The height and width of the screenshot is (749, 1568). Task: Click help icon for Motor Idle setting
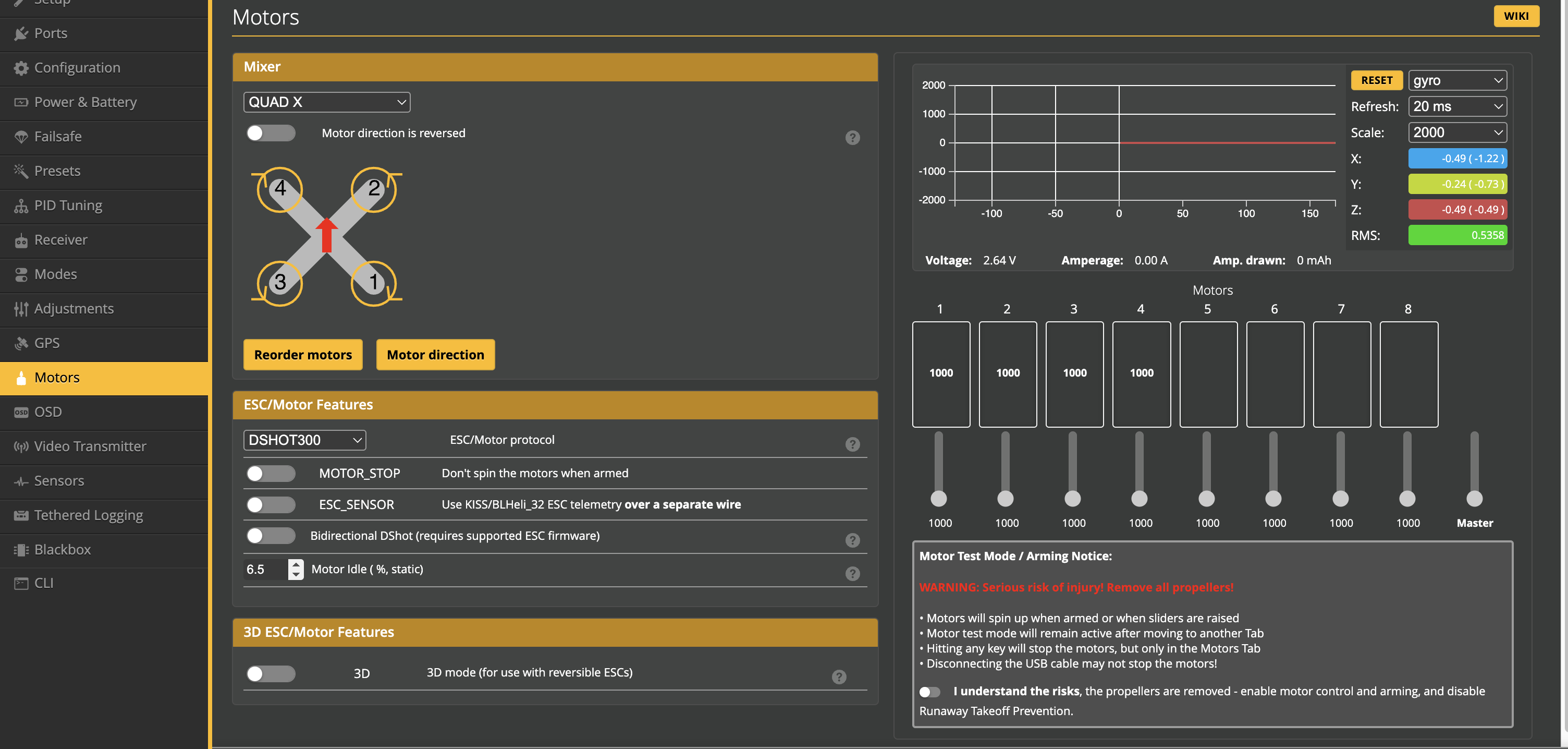click(852, 573)
